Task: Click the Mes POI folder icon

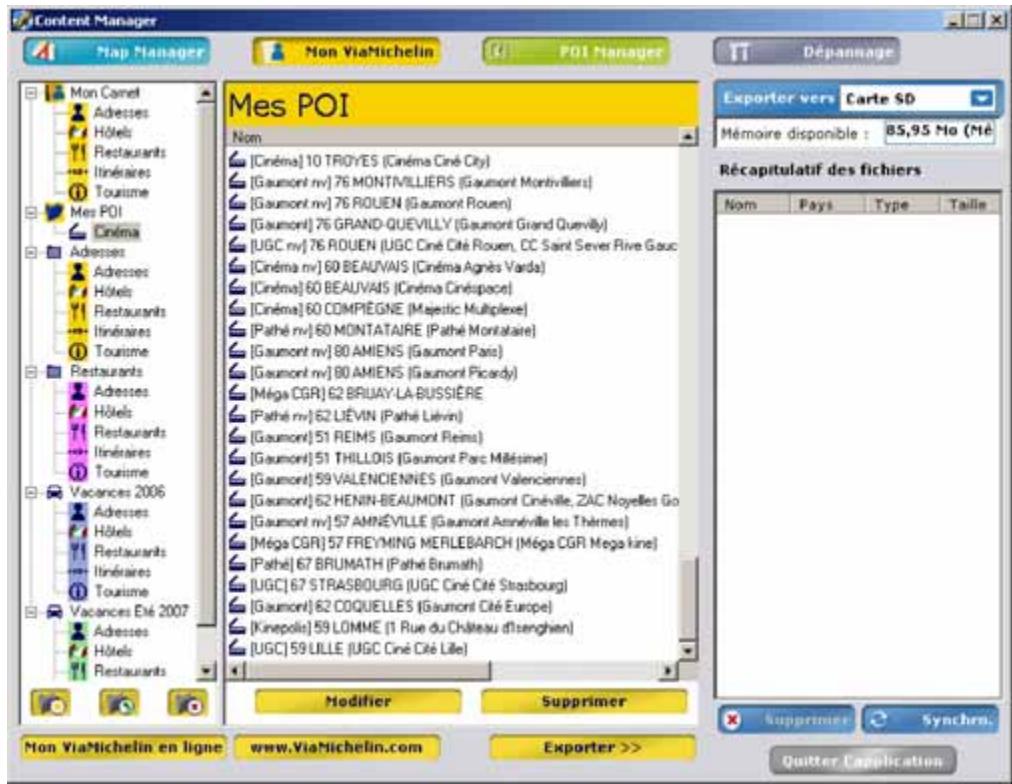Action: click(55, 212)
